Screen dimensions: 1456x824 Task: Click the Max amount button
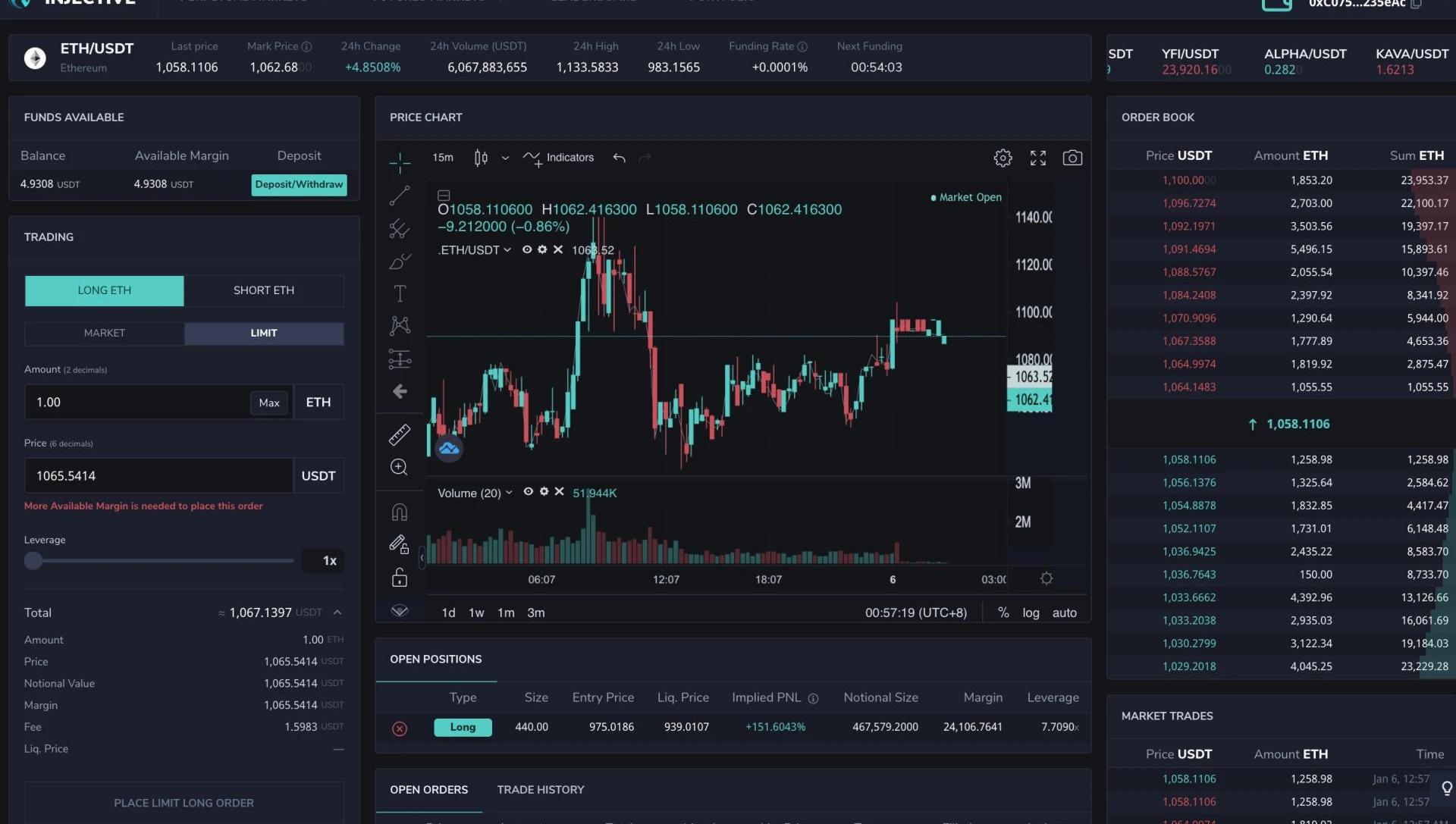click(269, 403)
